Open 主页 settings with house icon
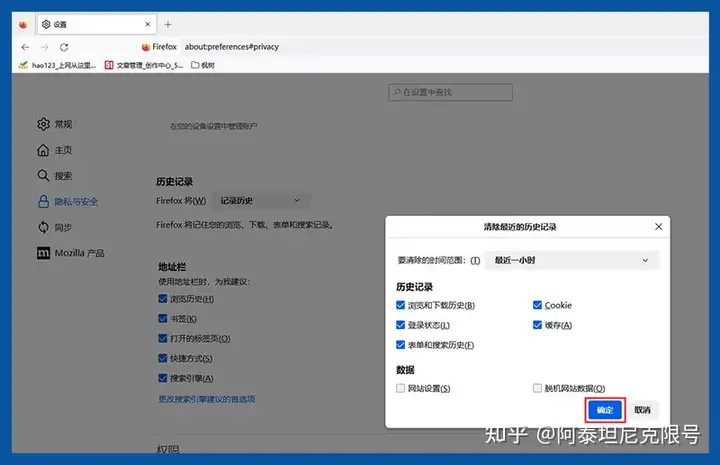Image resolution: width=720 pixels, height=465 pixels. pyautogui.click(x=43, y=150)
